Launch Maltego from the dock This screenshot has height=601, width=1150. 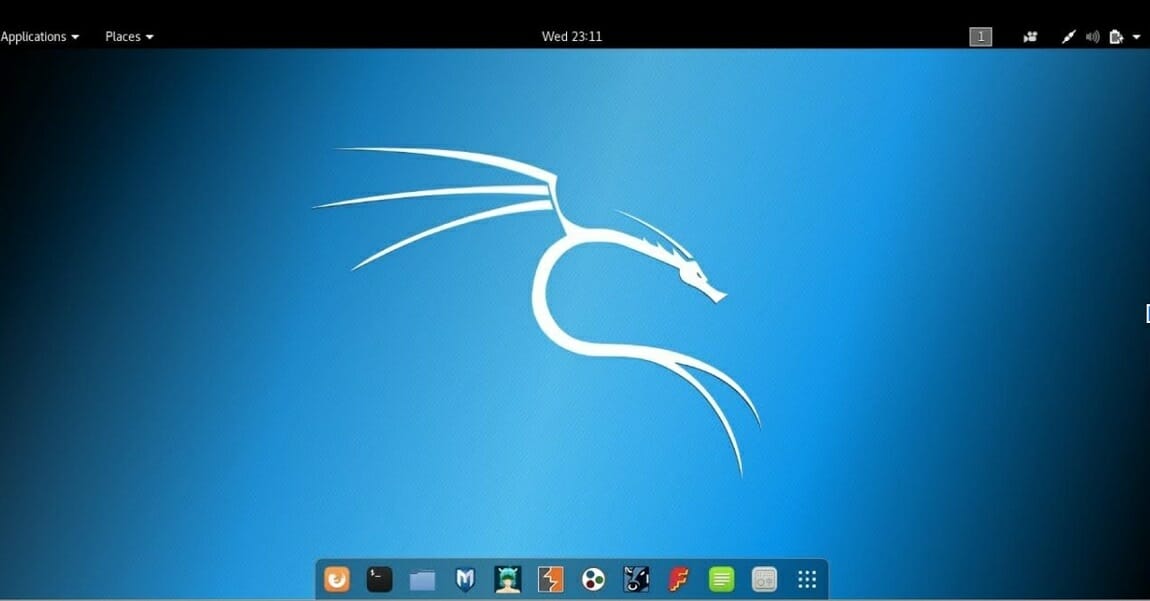[594, 579]
